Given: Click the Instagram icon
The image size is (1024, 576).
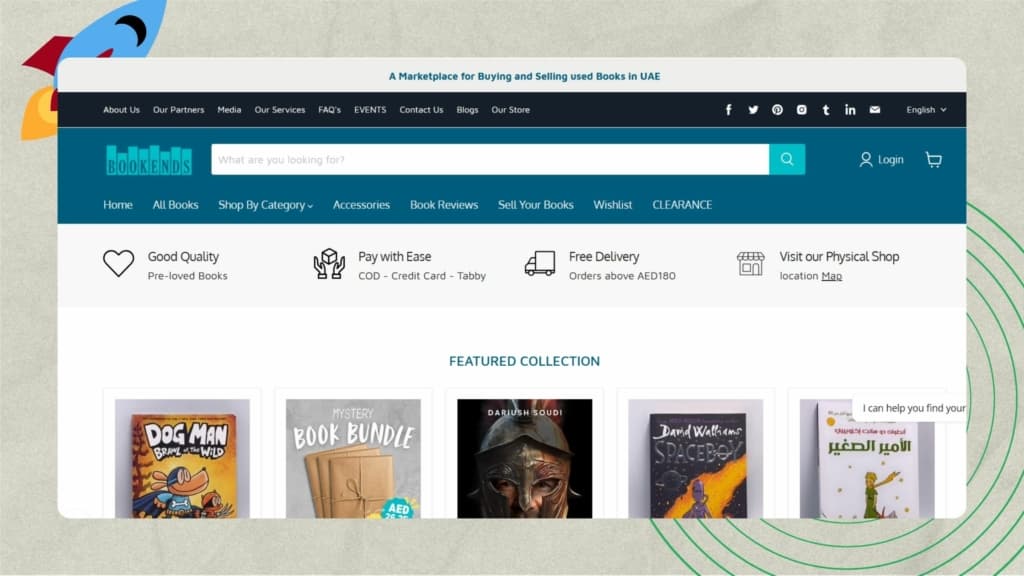Looking at the screenshot, I should point(801,110).
